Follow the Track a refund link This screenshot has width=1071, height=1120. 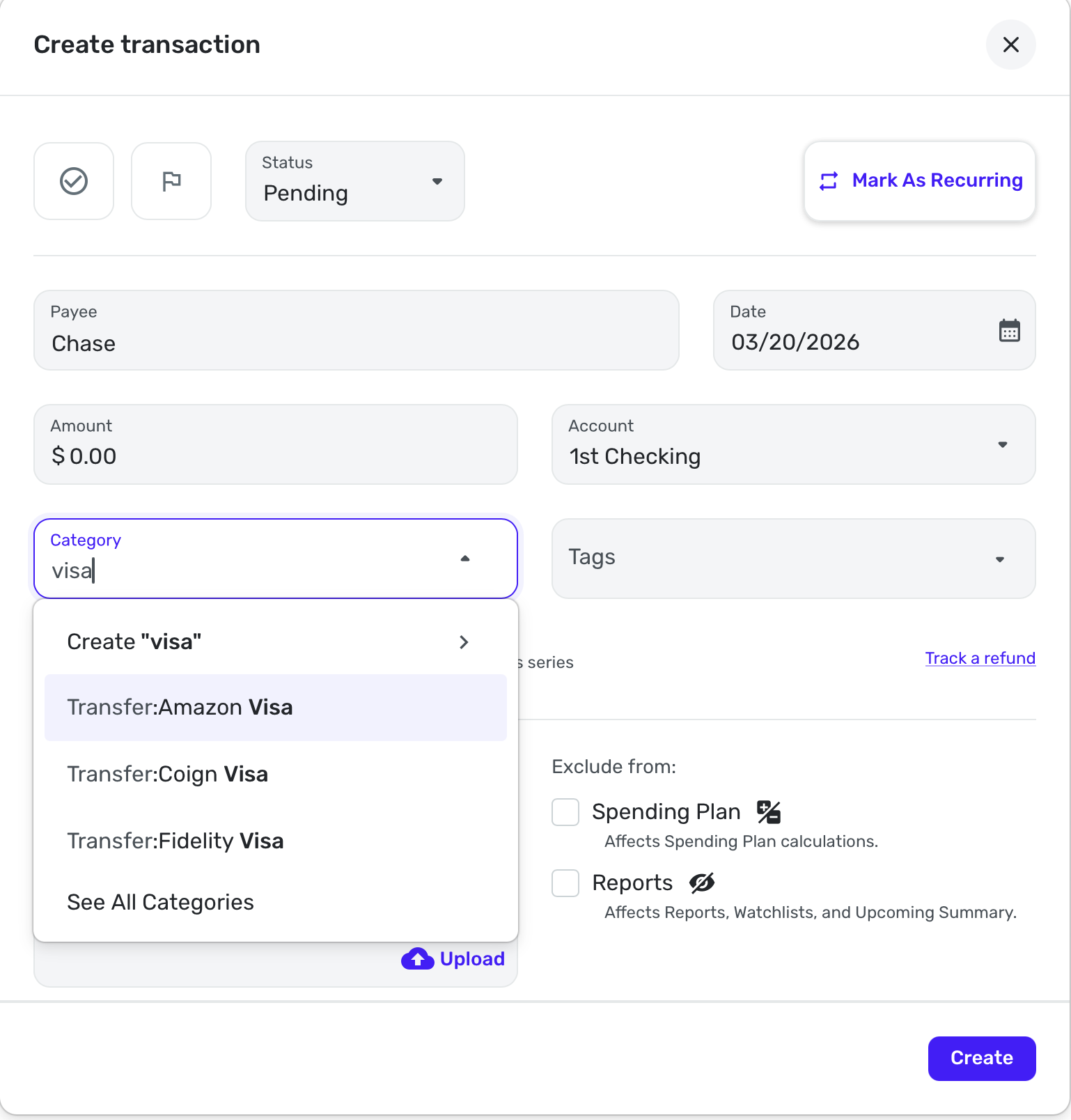click(980, 658)
